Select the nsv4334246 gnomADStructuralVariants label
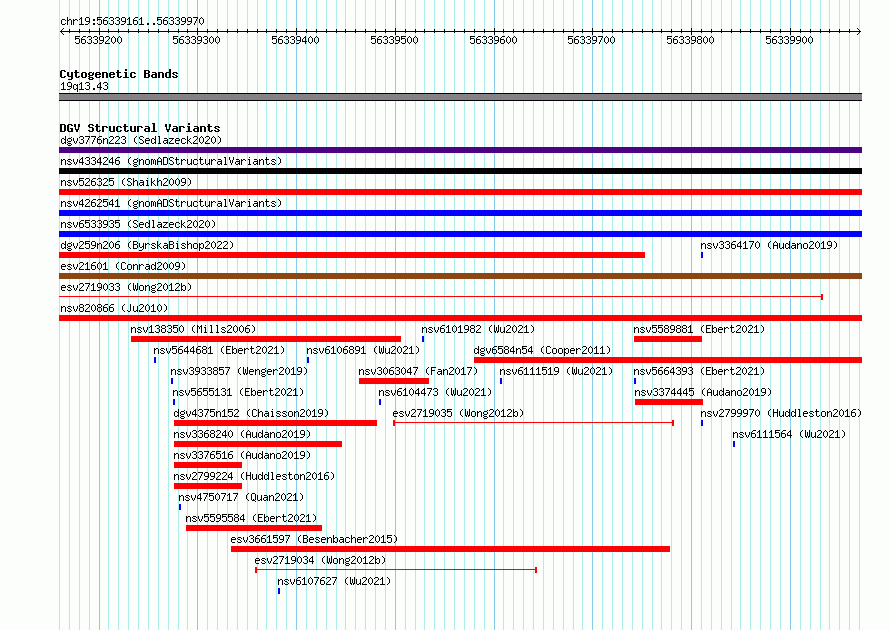This screenshot has height=630, width=890. [171, 161]
